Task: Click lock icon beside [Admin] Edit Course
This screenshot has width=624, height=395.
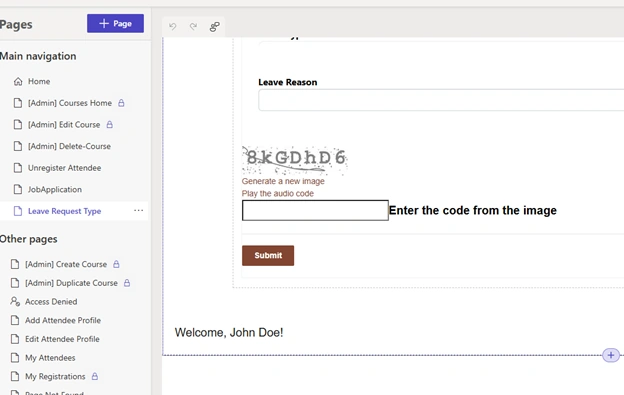Action: tap(109, 125)
